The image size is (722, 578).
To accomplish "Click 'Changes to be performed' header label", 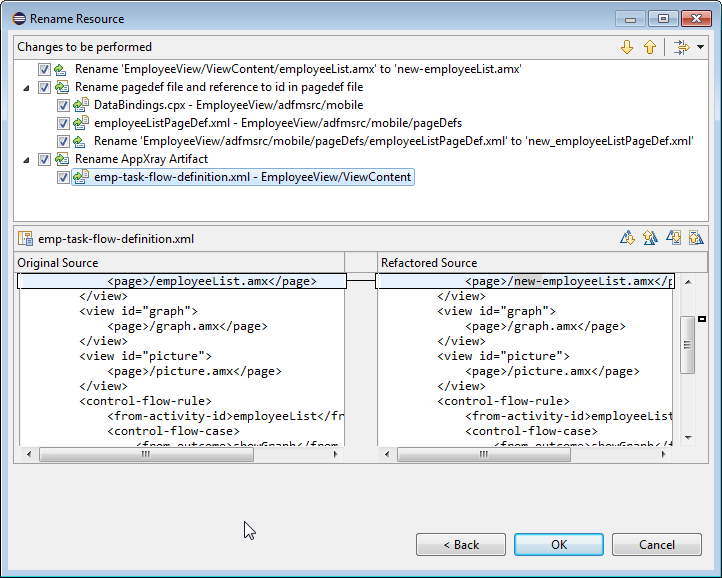I will coord(84,47).
